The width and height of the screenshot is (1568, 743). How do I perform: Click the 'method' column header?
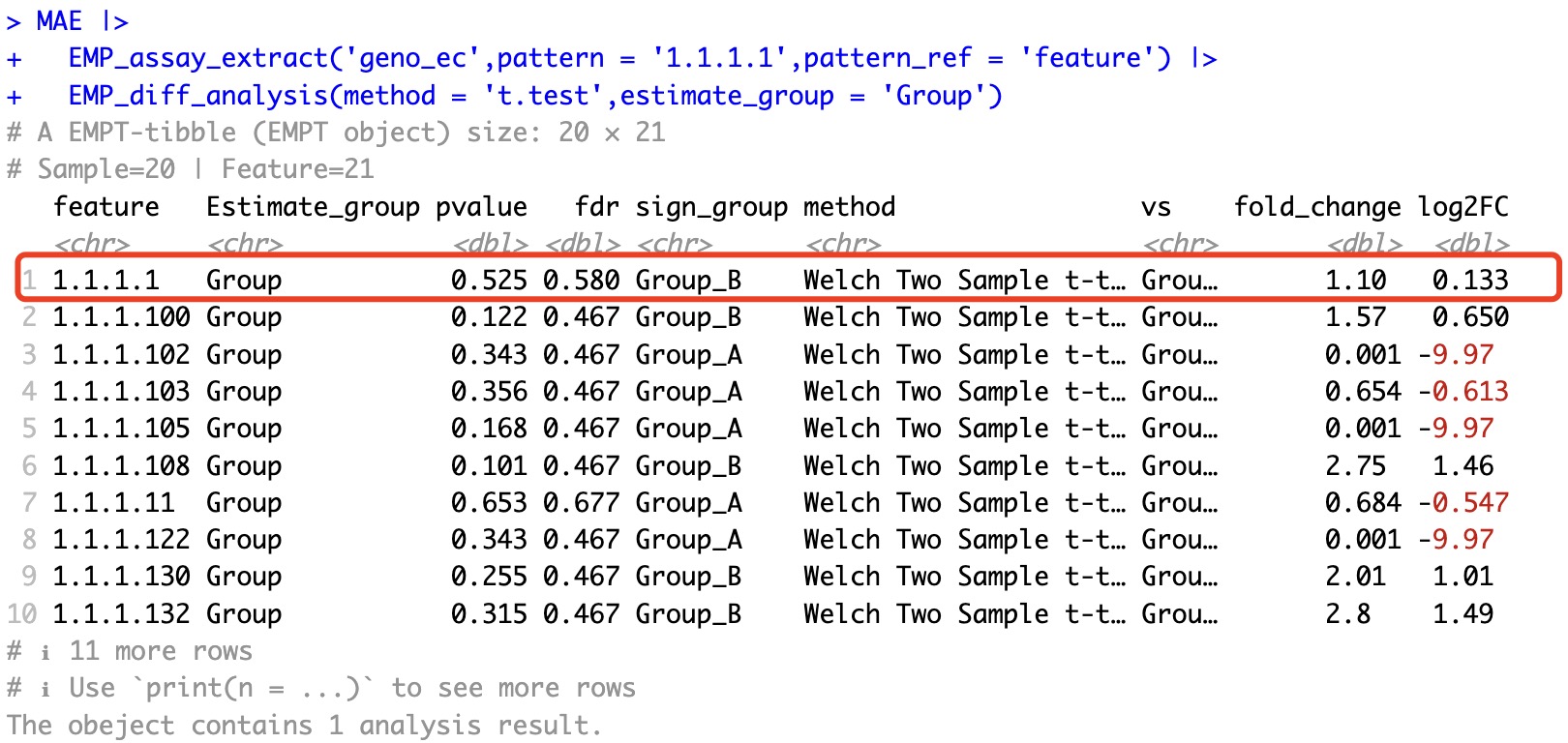(849, 207)
